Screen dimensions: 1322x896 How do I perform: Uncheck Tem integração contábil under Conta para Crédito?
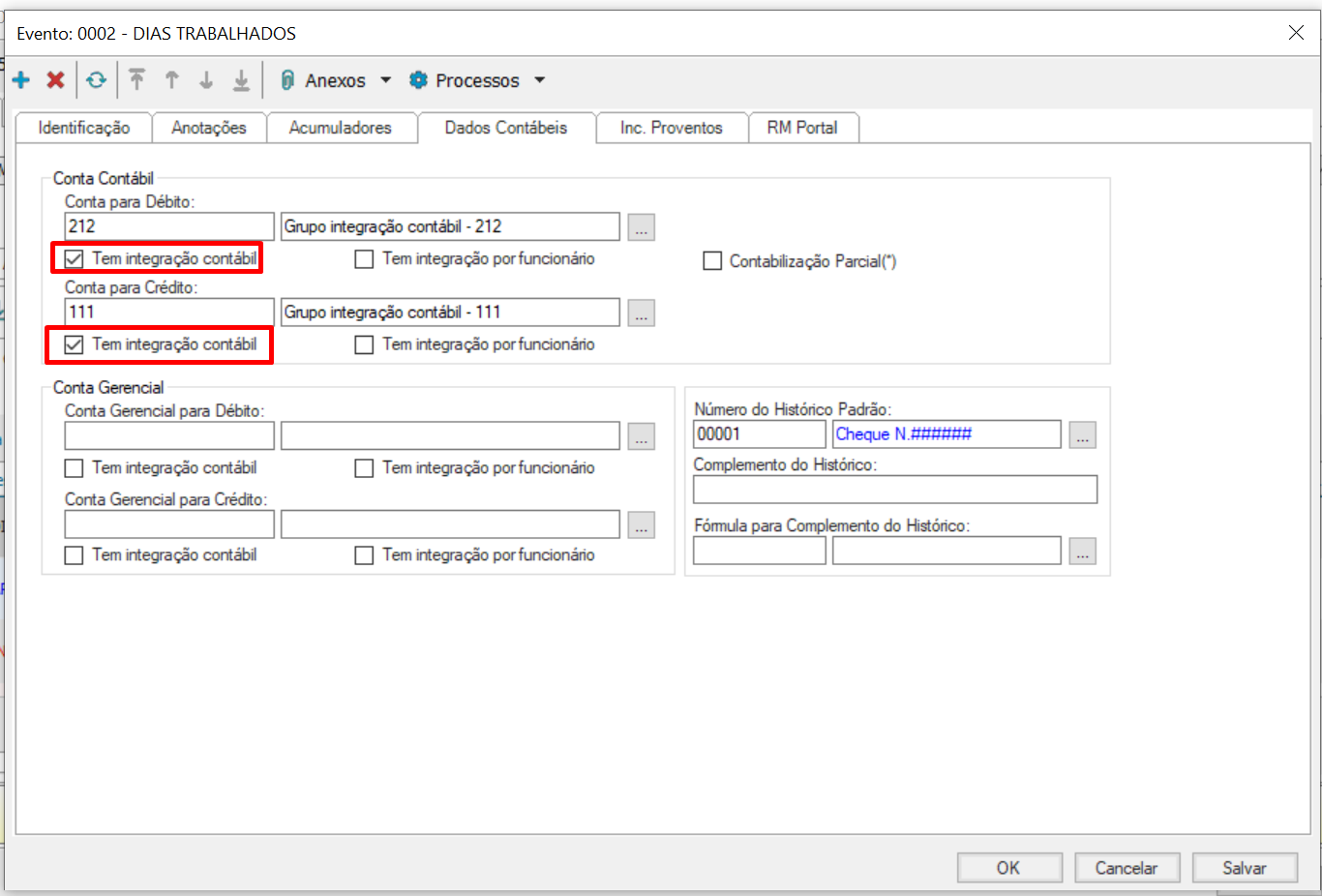pyautogui.click(x=74, y=344)
